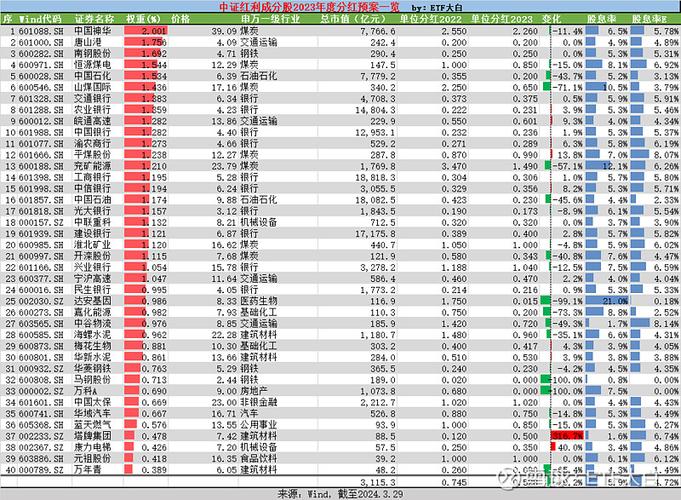This screenshot has height=500, width=681.
Task: Click the stock name 宁沪高速
Action: point(93,278)
